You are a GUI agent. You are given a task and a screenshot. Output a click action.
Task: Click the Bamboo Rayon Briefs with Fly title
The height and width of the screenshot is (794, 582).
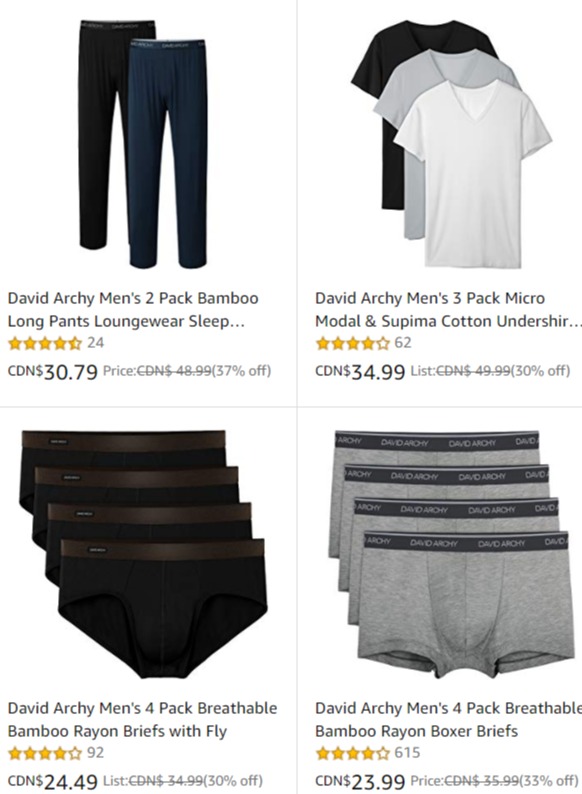[142, 719]
